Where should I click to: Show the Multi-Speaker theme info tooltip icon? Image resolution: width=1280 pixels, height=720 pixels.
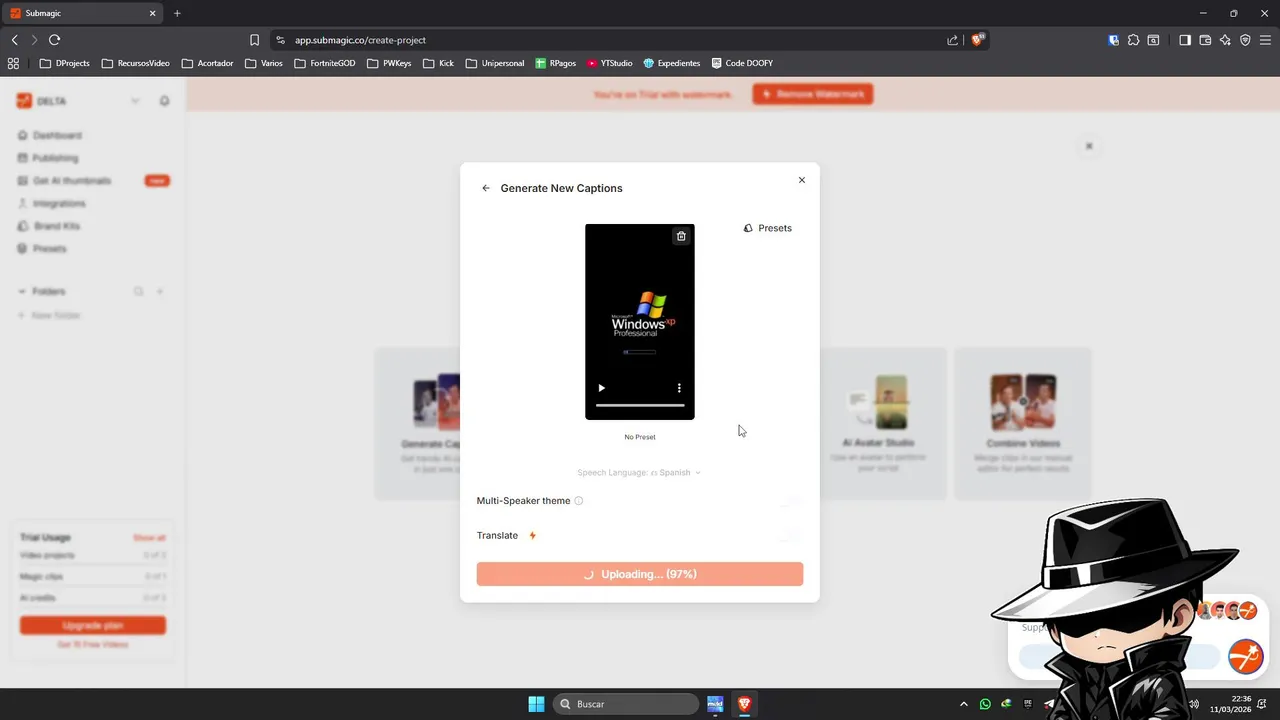[579, 501]
